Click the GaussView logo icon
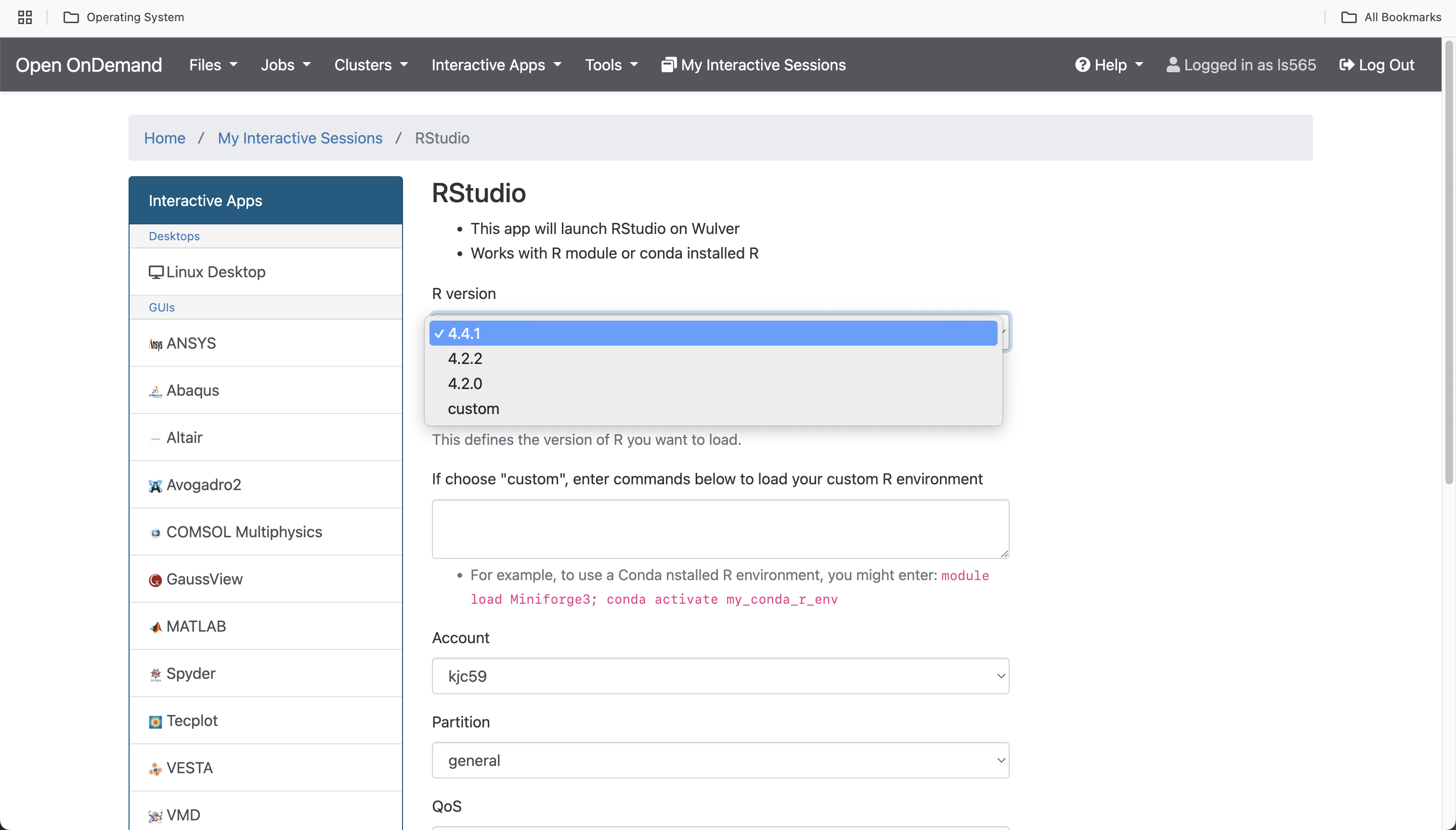The height and width of the screenshot is (830, 1456). pos(156,580)
